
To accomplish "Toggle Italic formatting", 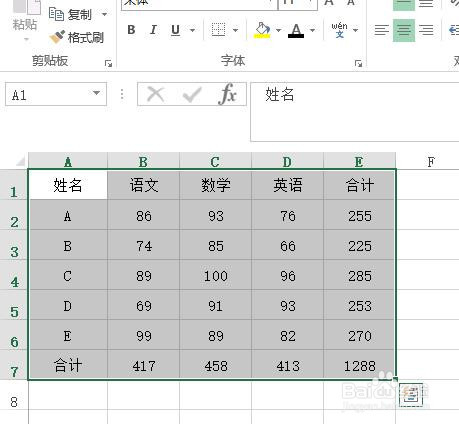I will point(153,30).
